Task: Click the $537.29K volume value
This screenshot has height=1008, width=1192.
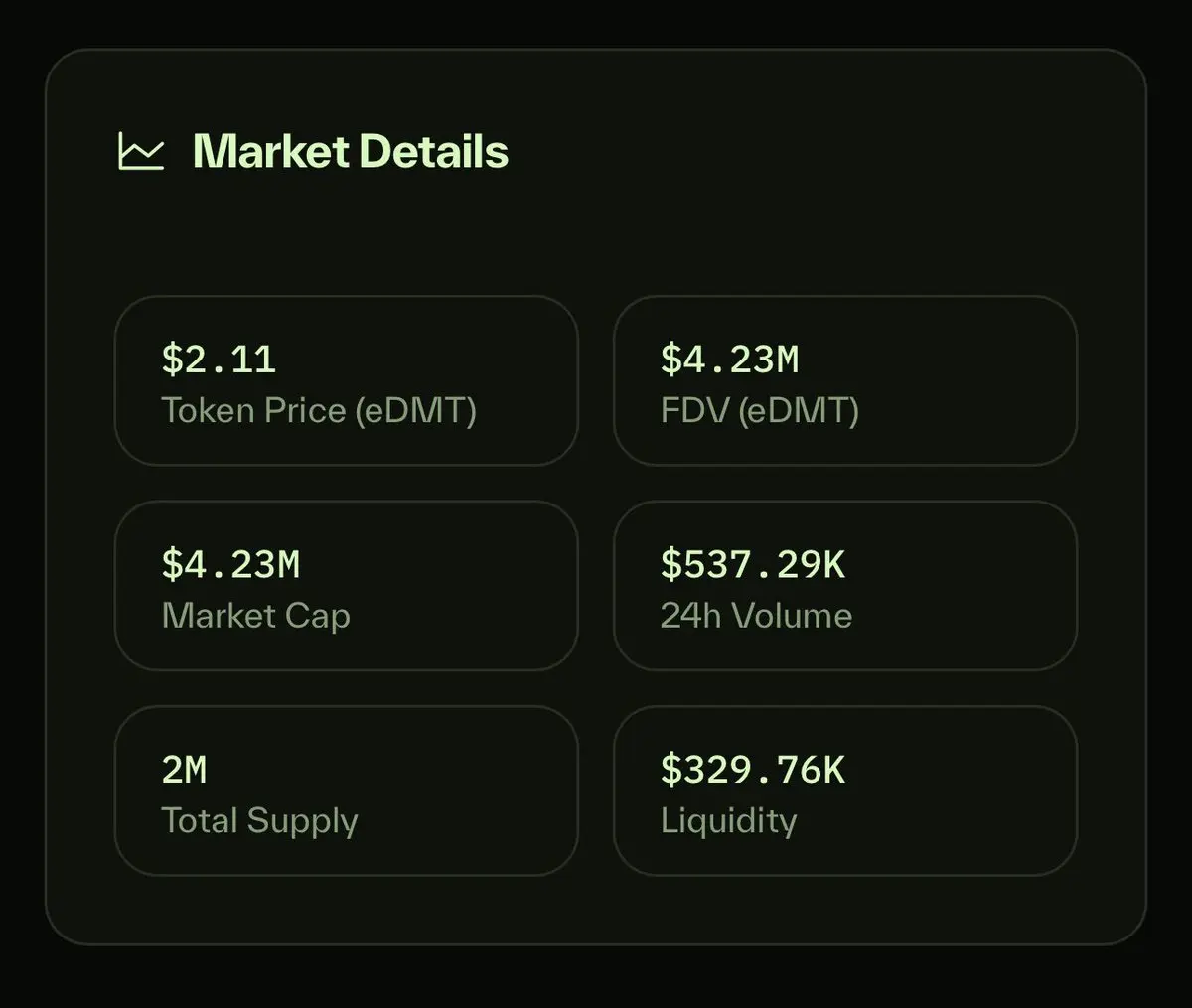Action: [x=753, y=564]
